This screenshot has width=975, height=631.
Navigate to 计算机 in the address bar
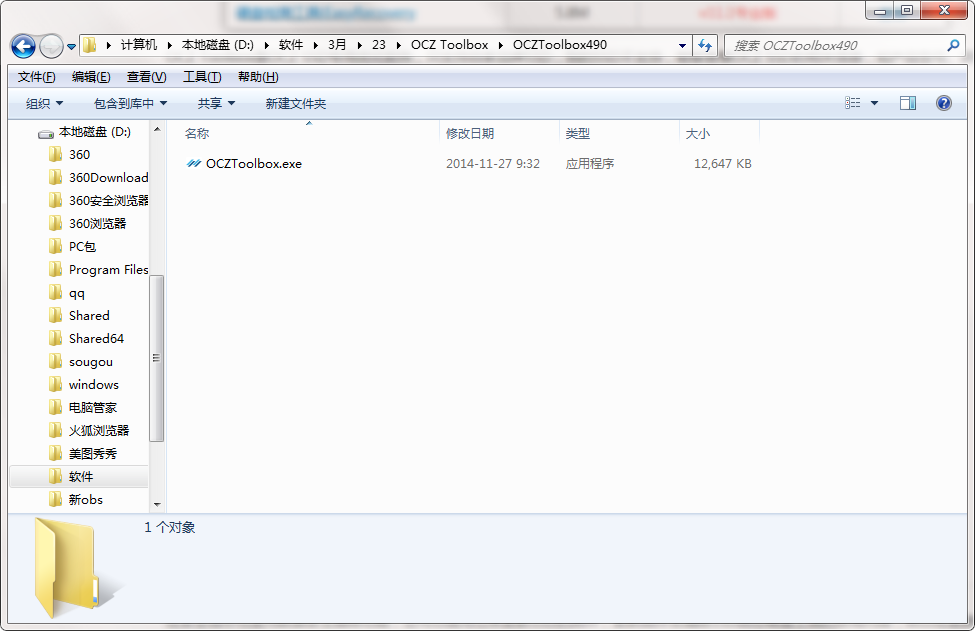139,45
